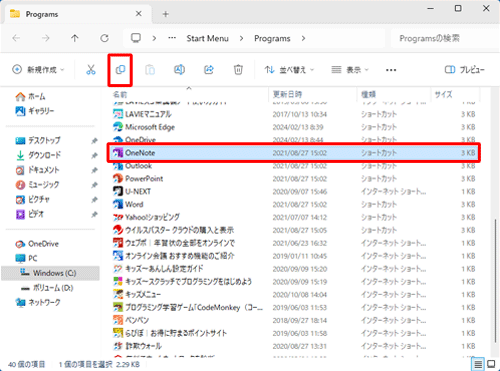Unpin デスクトップ with its pin icon
The height and width of the screenshot is (371, 500).
coord(94,141)
